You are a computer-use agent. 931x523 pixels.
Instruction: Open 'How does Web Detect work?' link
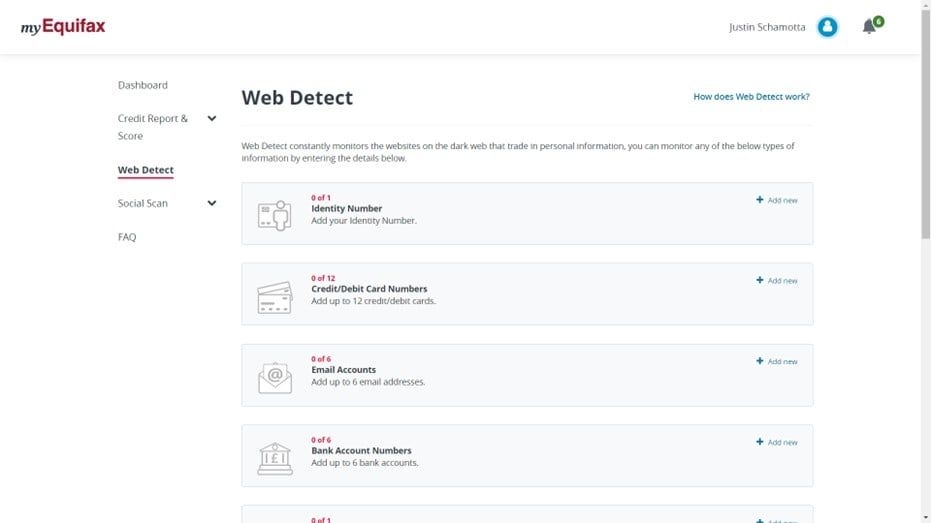751,97
